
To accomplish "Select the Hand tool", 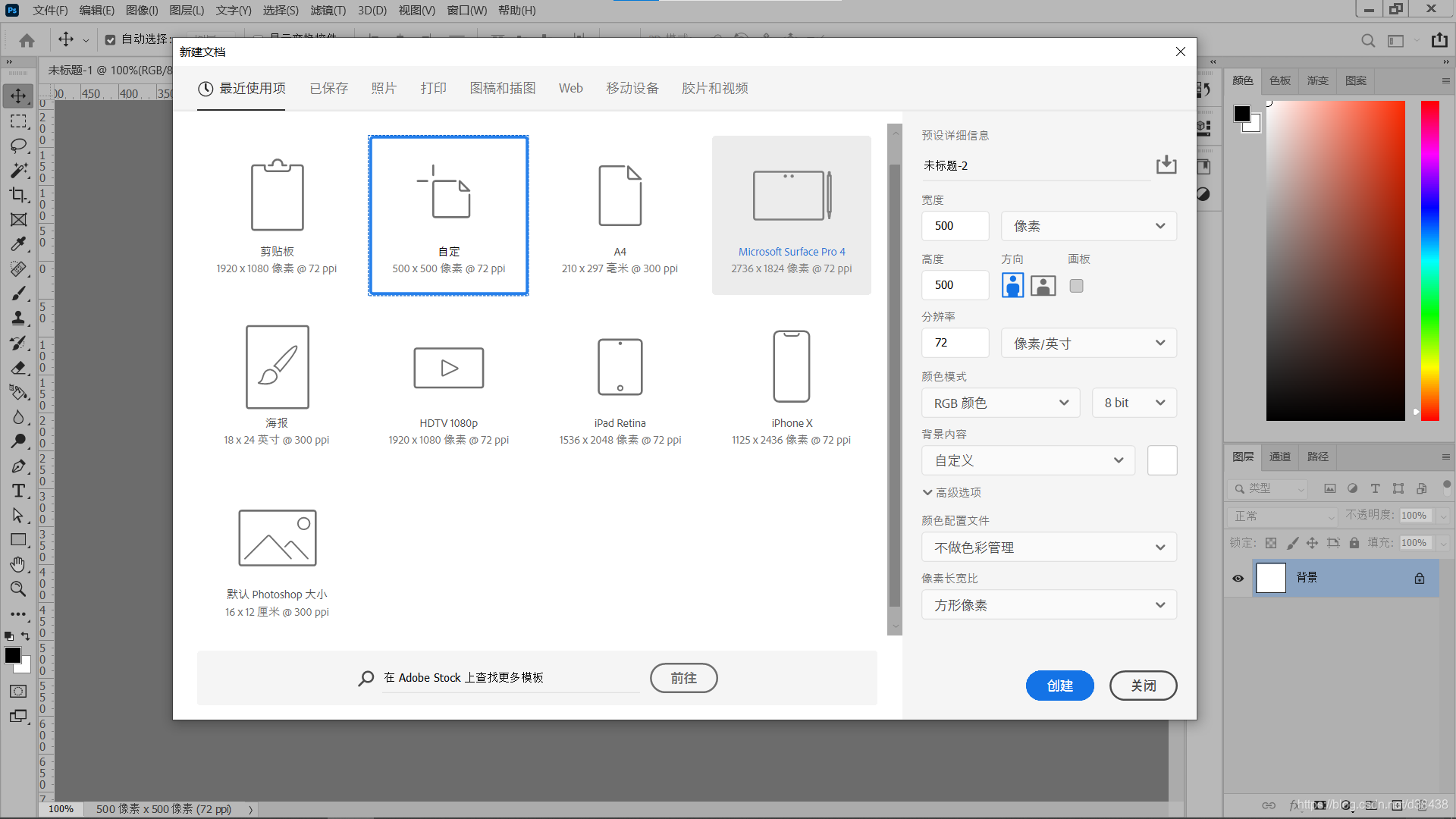I will [x=18, y=564].
